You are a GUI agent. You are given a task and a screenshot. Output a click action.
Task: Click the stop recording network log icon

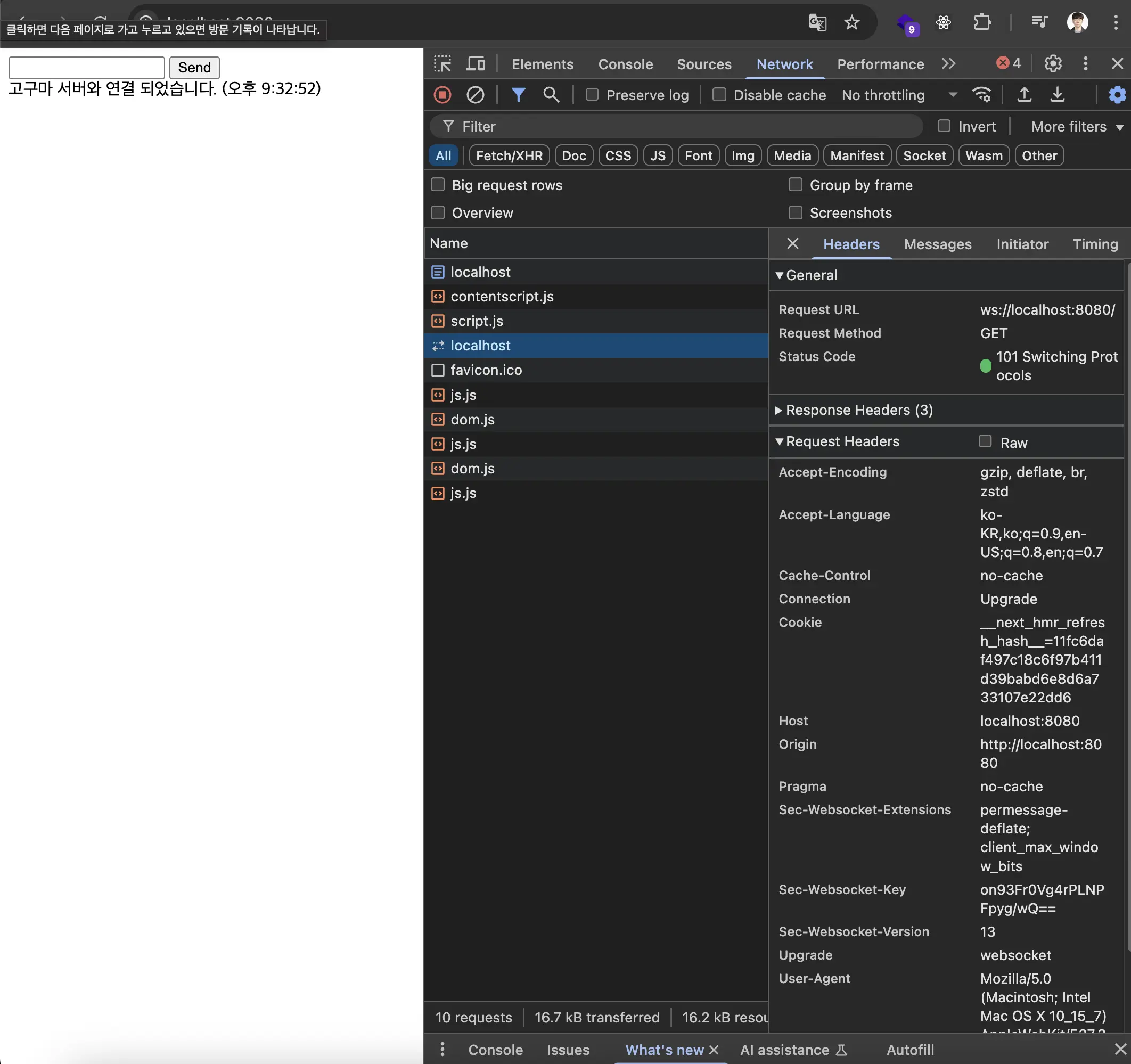[442, 95]
